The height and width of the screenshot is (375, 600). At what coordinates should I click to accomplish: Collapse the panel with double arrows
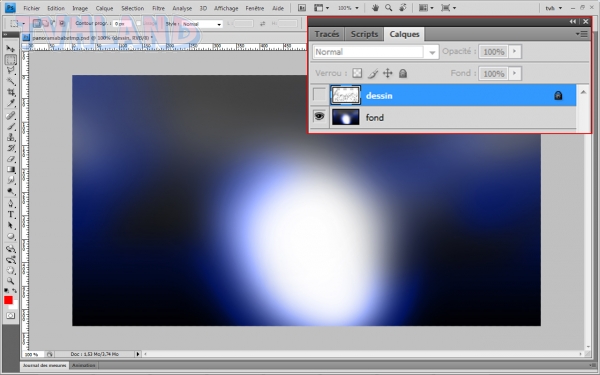(x=572, y=21)
